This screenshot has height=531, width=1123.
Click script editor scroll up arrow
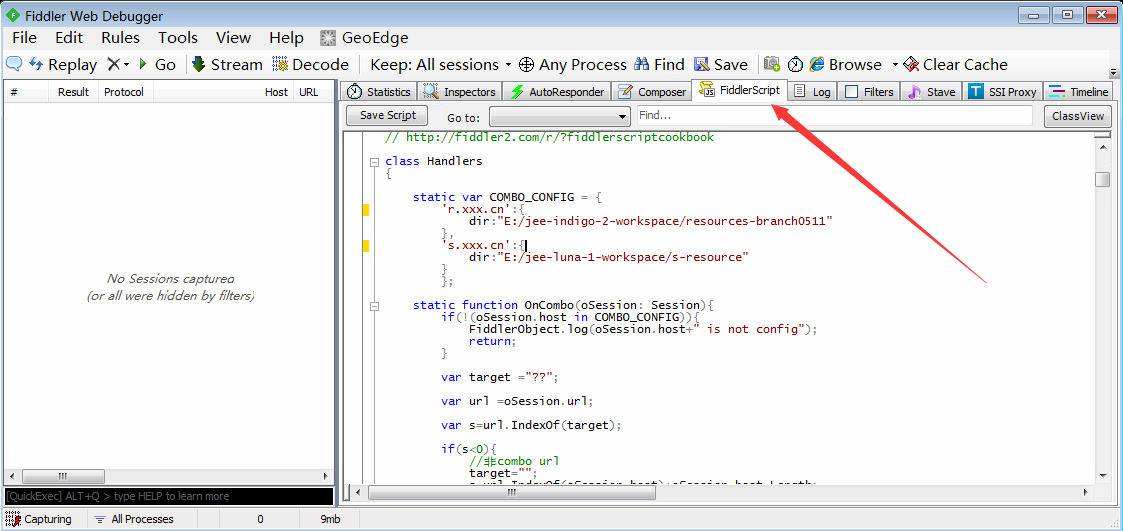pyautogui.click(x=1102, y=146)
